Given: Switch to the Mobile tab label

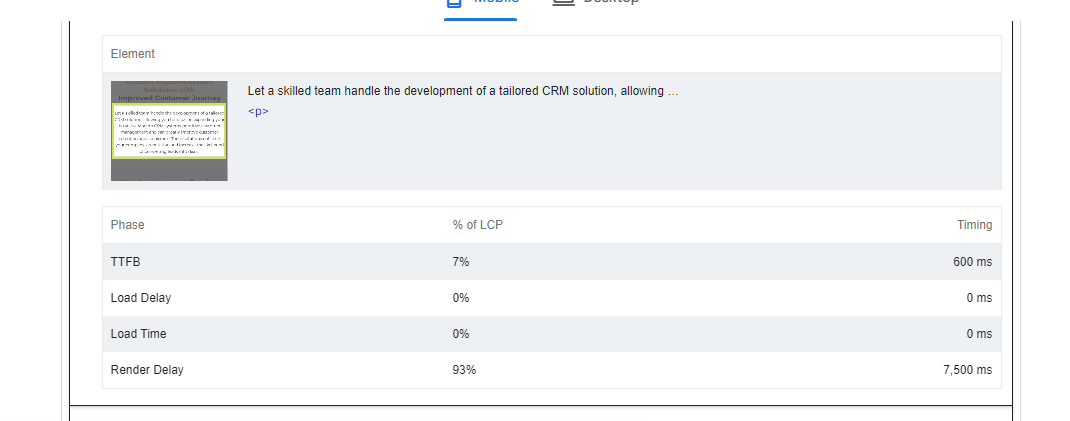Looking at the screenshot, I should (x=496, y=2).
